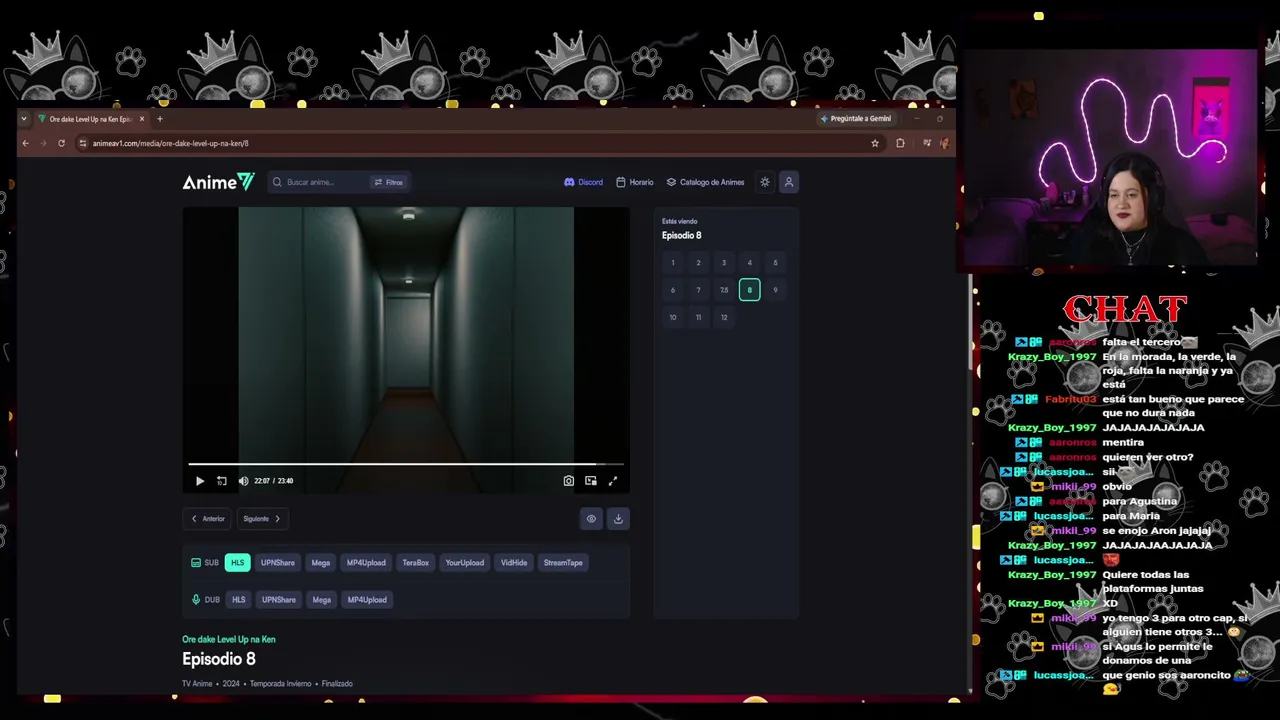This screenshot has height=720, width=1280.
Task: Select HLS server in DUB row
Action: click(239, 600)
